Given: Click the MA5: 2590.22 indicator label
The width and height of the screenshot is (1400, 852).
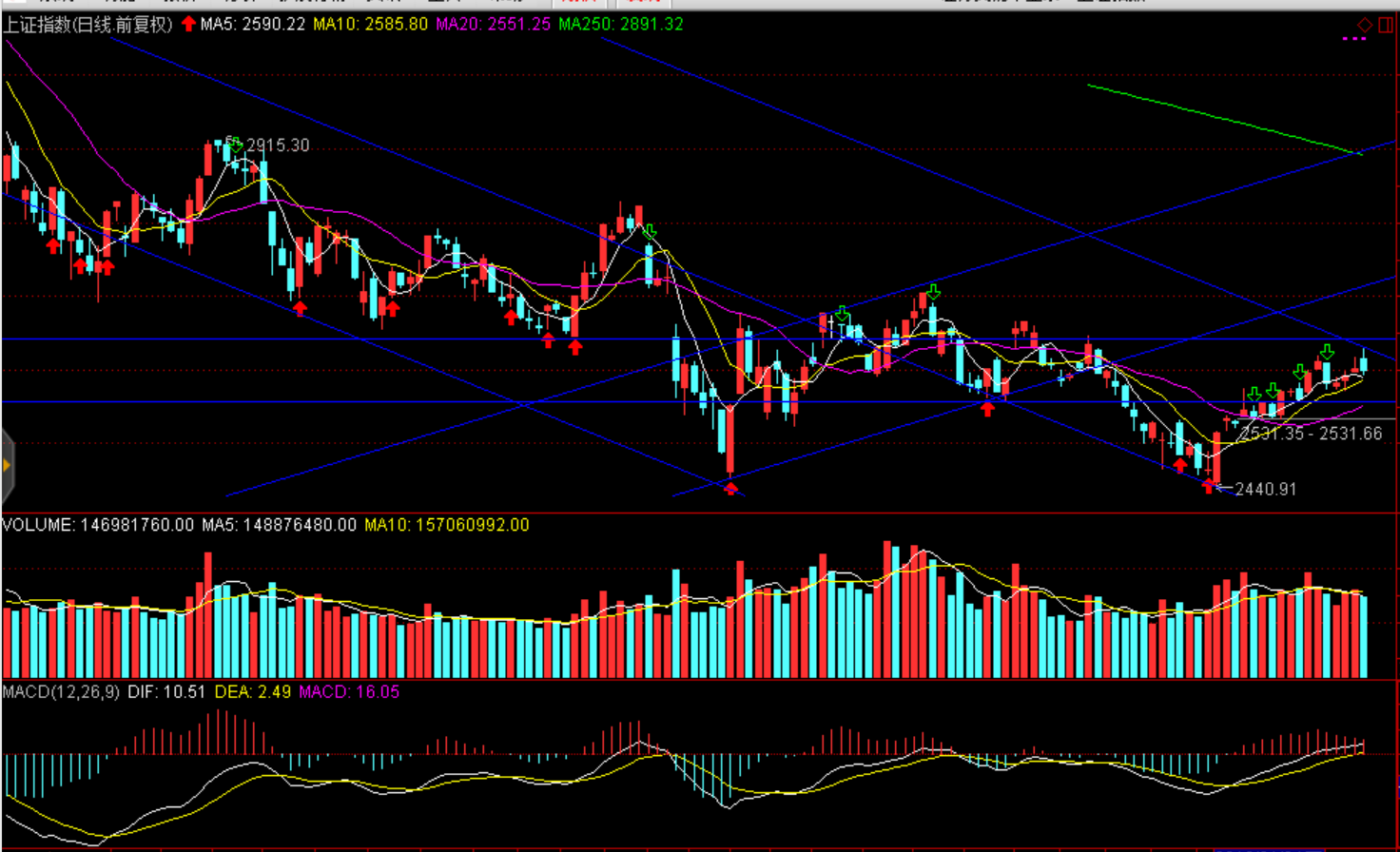Looking at the screenshot, I should tap(252, 24).
